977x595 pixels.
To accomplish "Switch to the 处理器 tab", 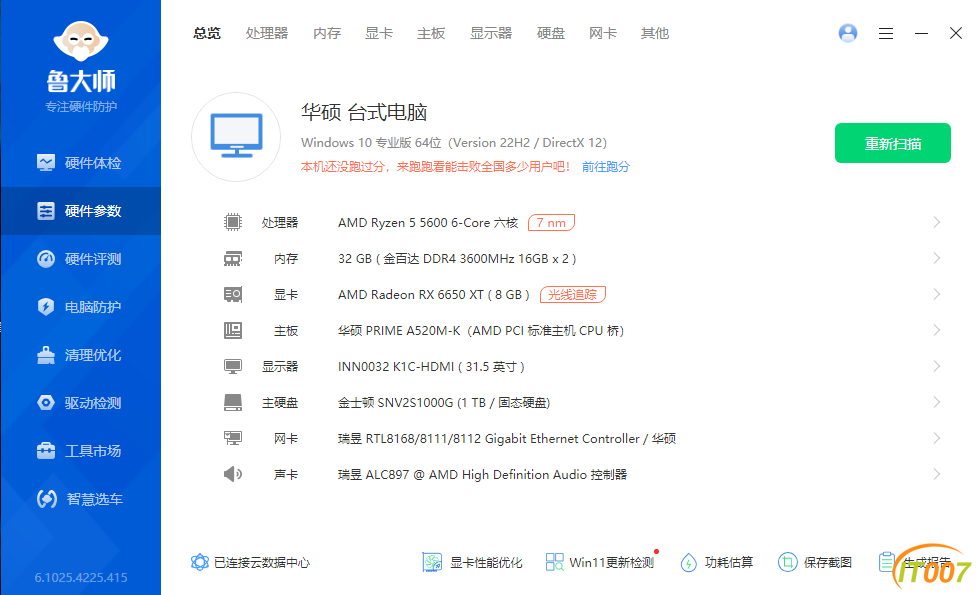I will 267,34.
